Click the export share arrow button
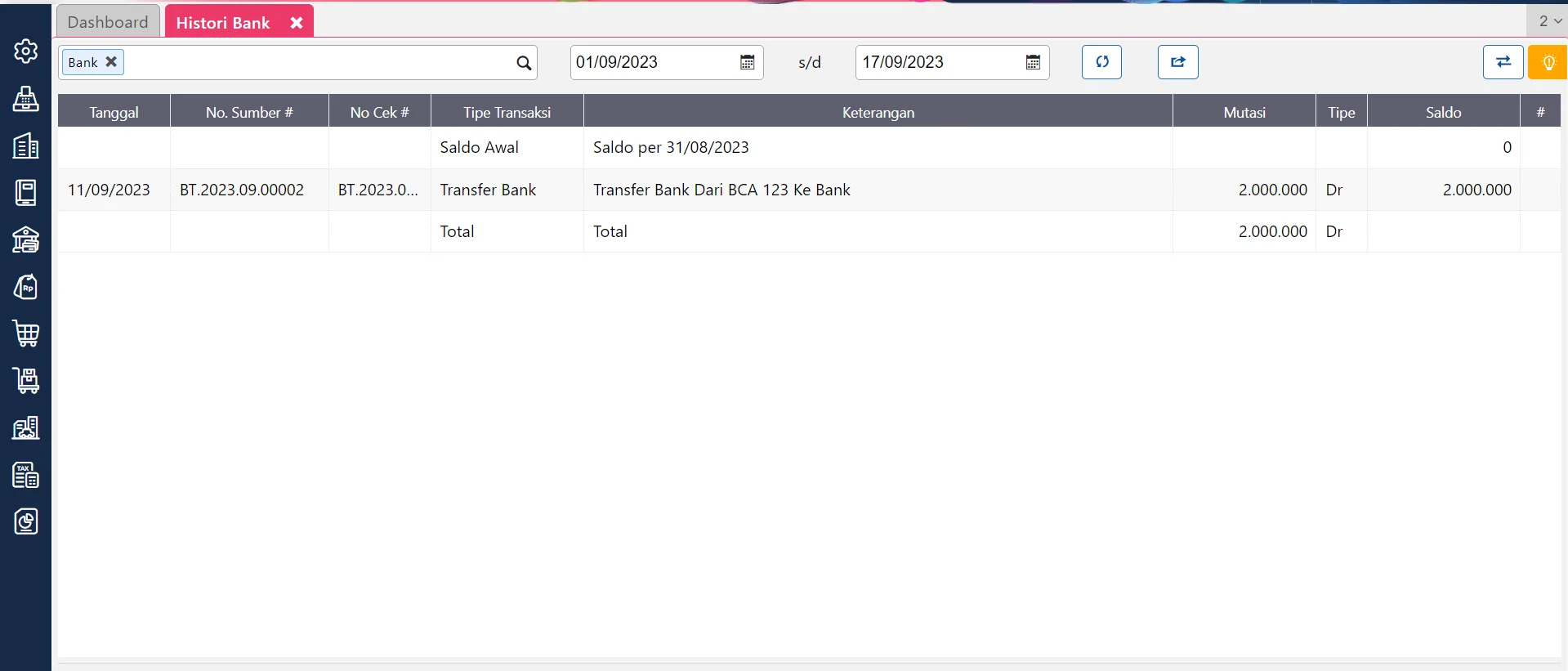This screenshot has width=1568, height=671. (x=1177, y=62)
